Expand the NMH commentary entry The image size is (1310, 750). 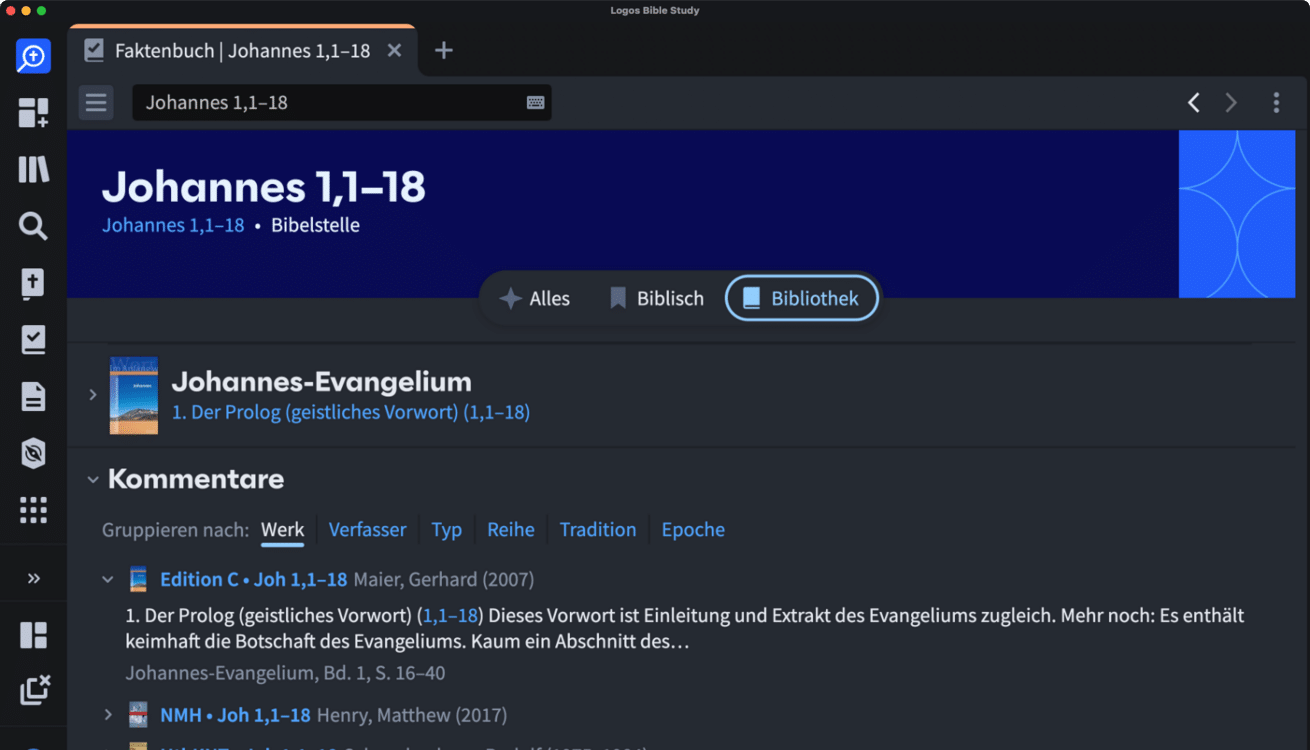pyautogui.click(x=108, y=715)
